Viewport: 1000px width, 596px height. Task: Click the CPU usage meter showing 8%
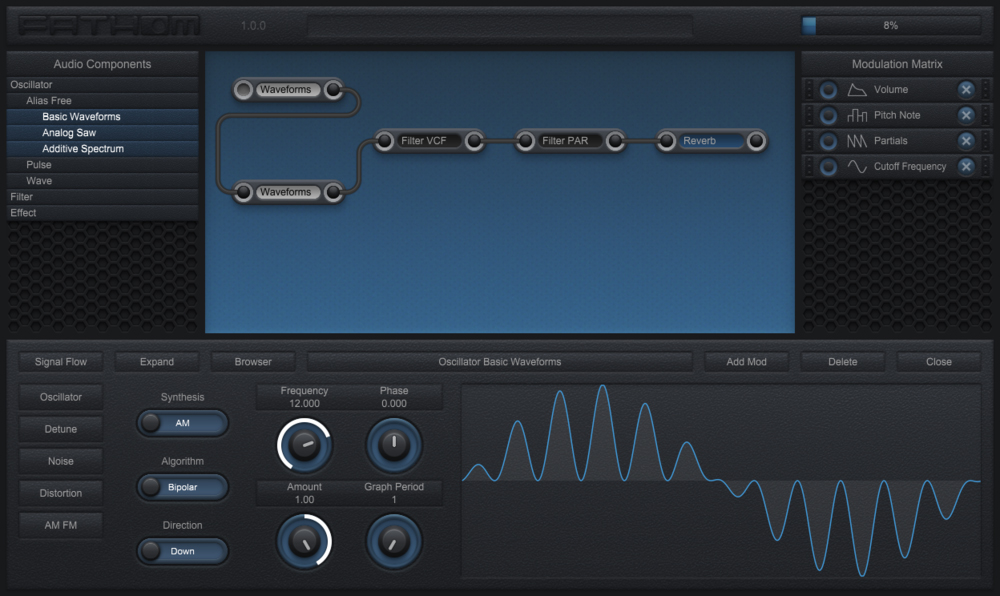891,25
